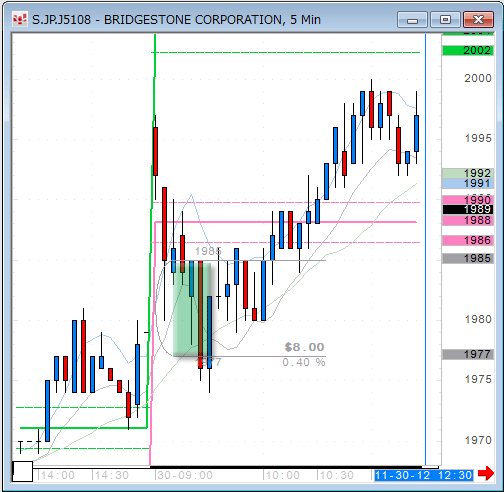Maximize the chart window
Image resolution: width=504 pixels, height=492 pixels.
[x=445, y=20]
